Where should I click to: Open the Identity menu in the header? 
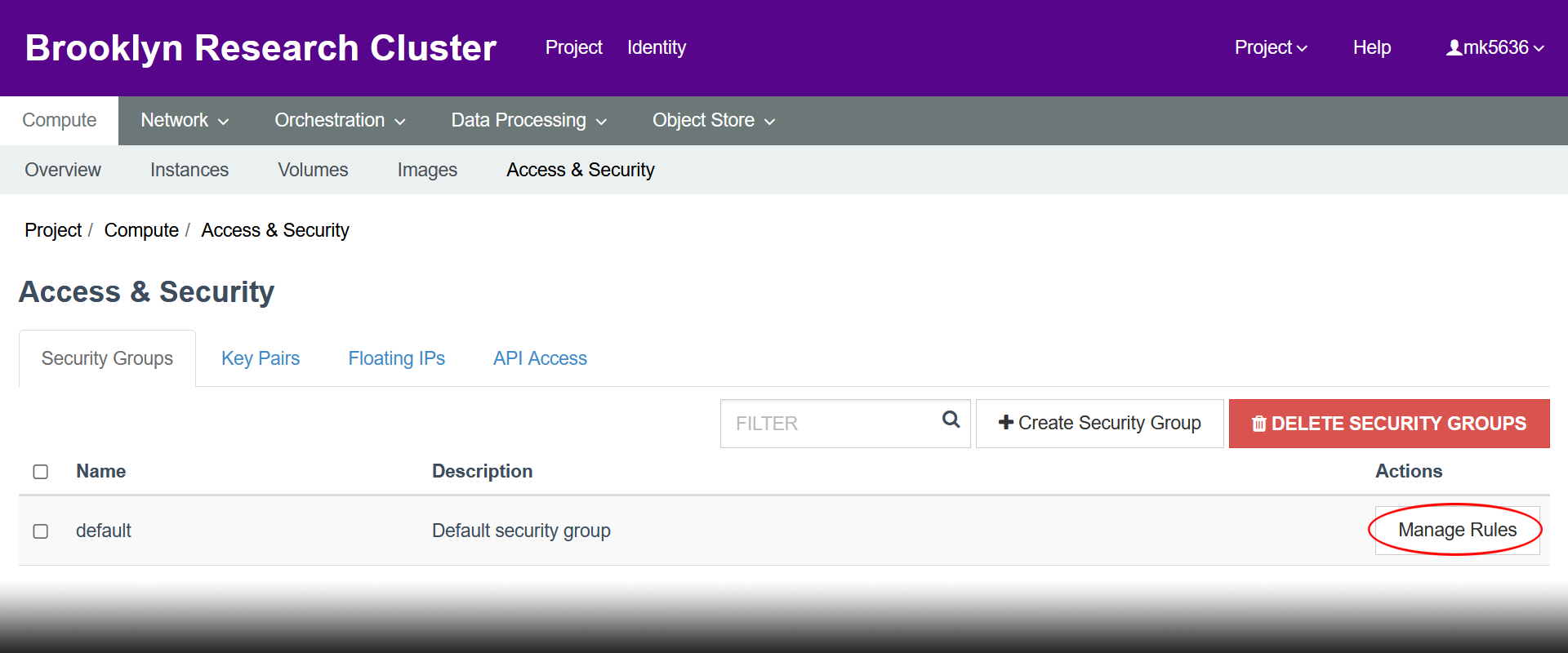657,48
